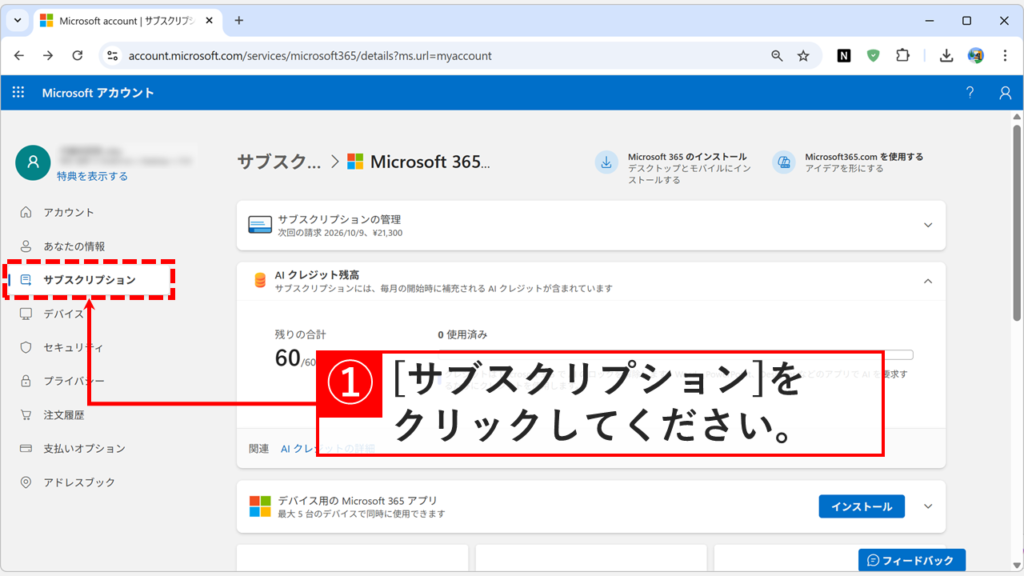1024x576 pixels.
Task: Open セキュリティ in the sidebar
Action: click(73, 347)
